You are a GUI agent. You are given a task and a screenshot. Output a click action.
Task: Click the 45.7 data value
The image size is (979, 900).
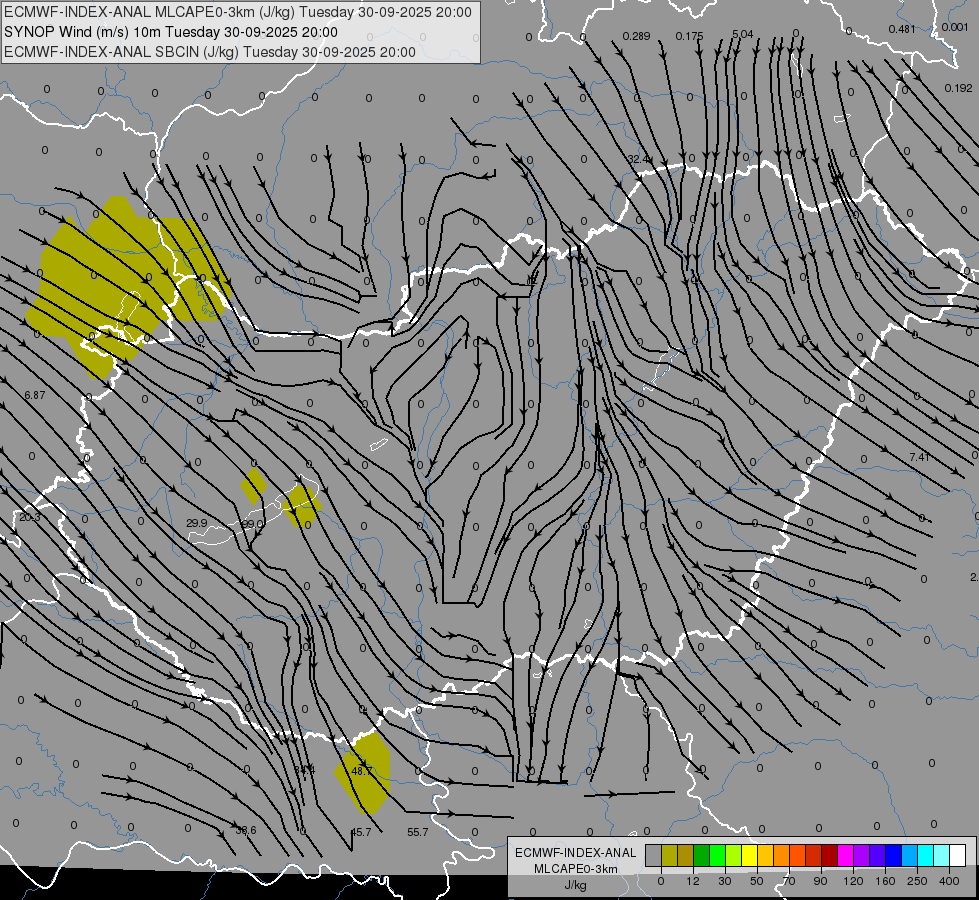[x=361, y=832]
